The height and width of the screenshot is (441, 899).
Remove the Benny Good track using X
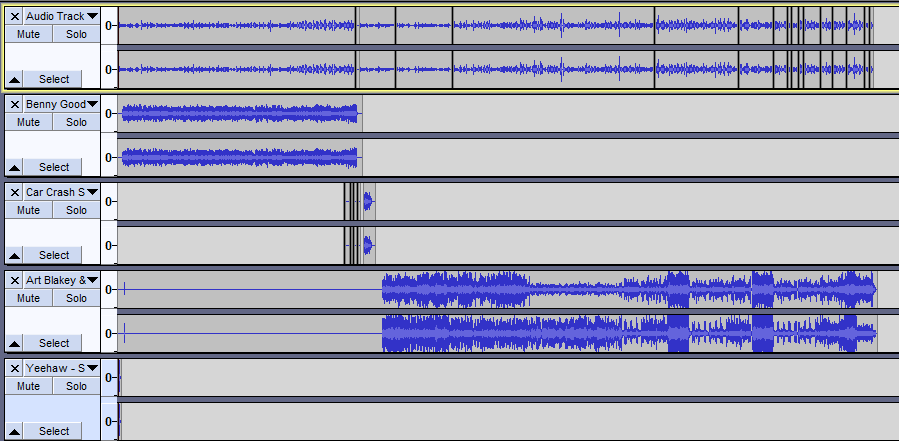(x=15, y=104)
